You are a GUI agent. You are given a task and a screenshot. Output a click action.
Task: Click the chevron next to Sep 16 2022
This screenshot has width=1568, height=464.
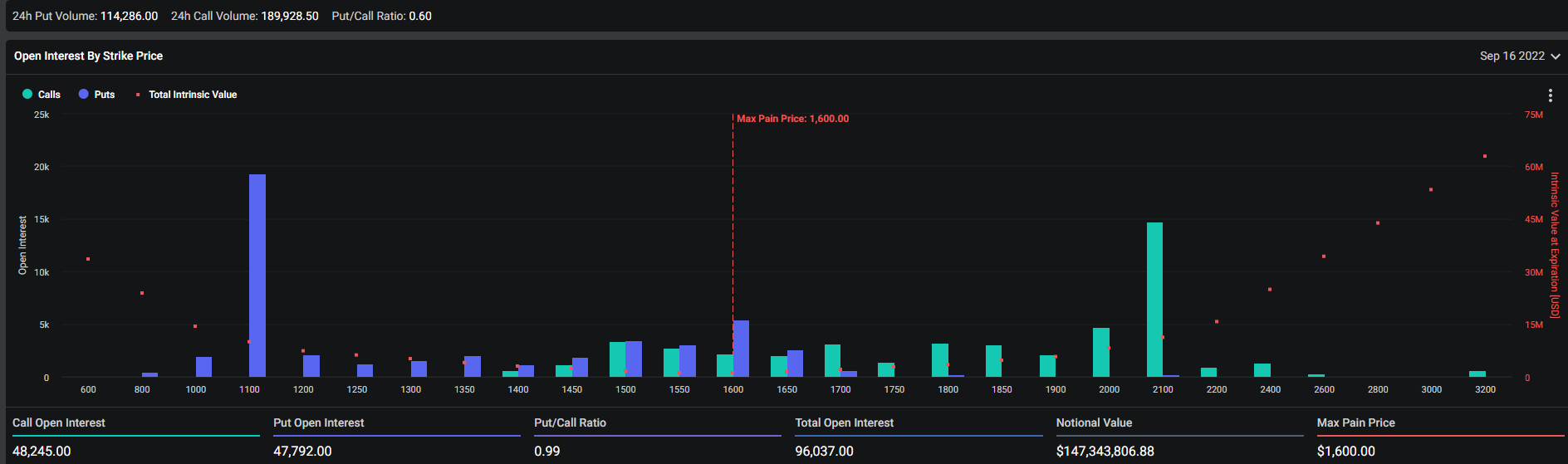(x=1555, y=56)
